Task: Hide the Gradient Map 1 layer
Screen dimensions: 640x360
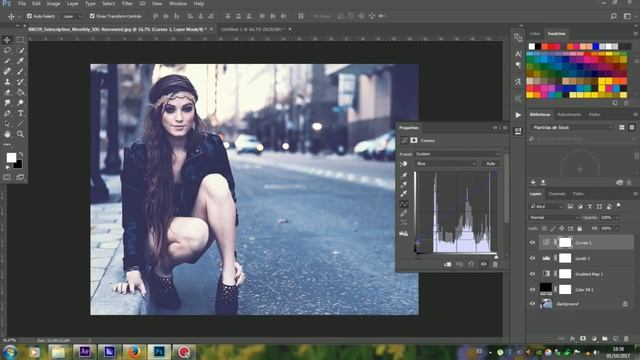Action: pyautogui.click(x=532, y=274)
